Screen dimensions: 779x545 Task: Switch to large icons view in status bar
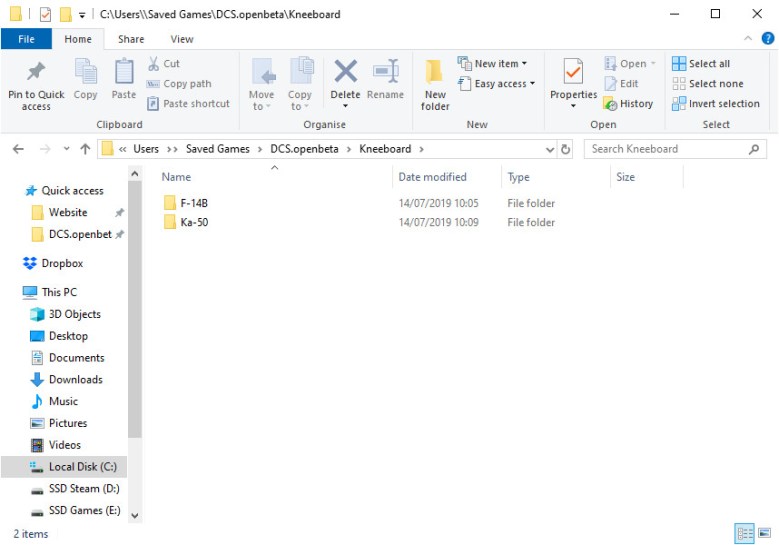(x=764, y=534)
